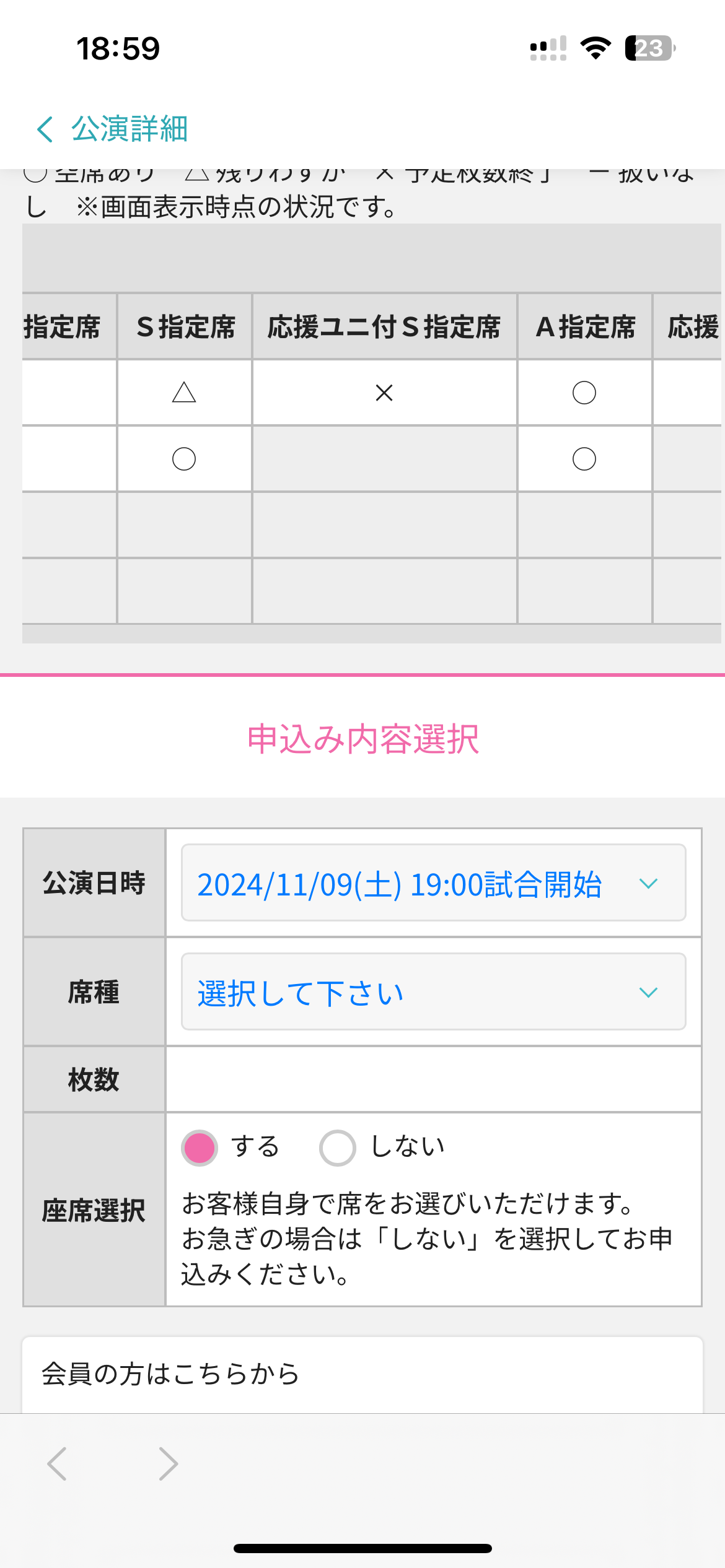Tap the second-row circle under S指定席
725x1568 pixels.
184,459
